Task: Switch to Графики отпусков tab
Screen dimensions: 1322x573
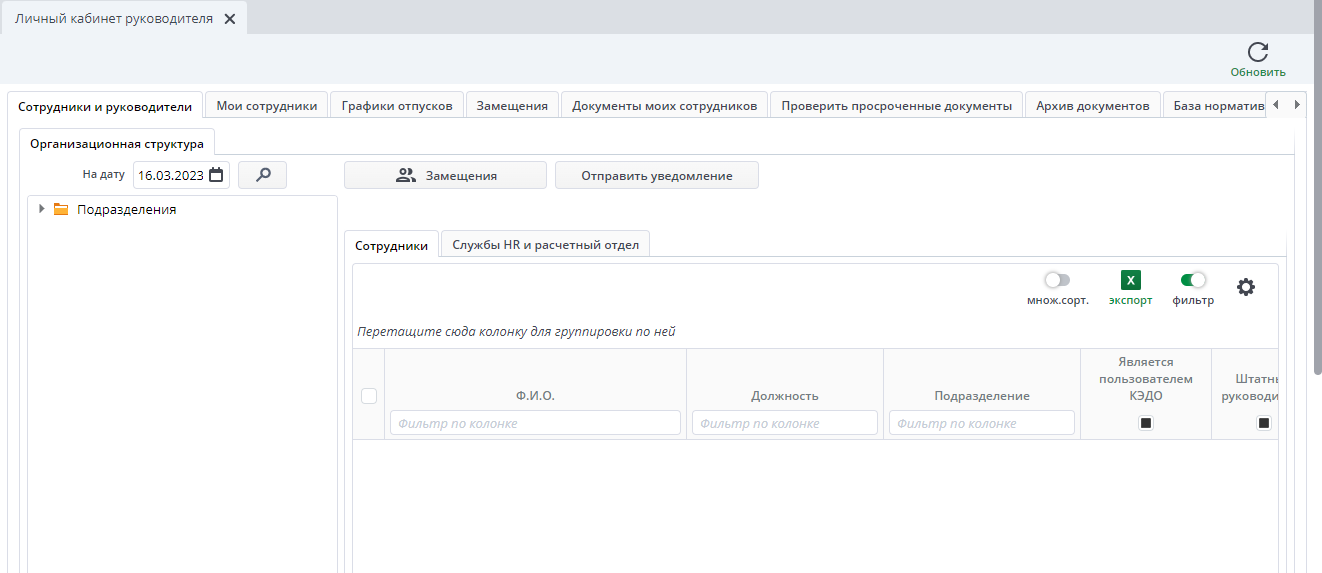Action: [x=397, y=105]
